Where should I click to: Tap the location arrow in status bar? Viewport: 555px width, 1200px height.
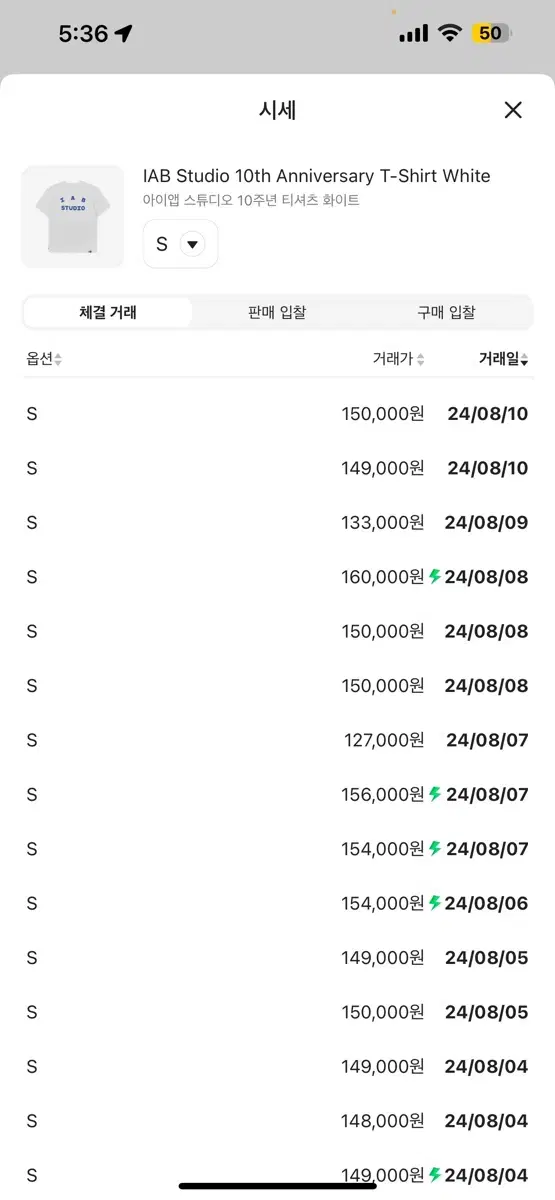[x=124, y=33]
